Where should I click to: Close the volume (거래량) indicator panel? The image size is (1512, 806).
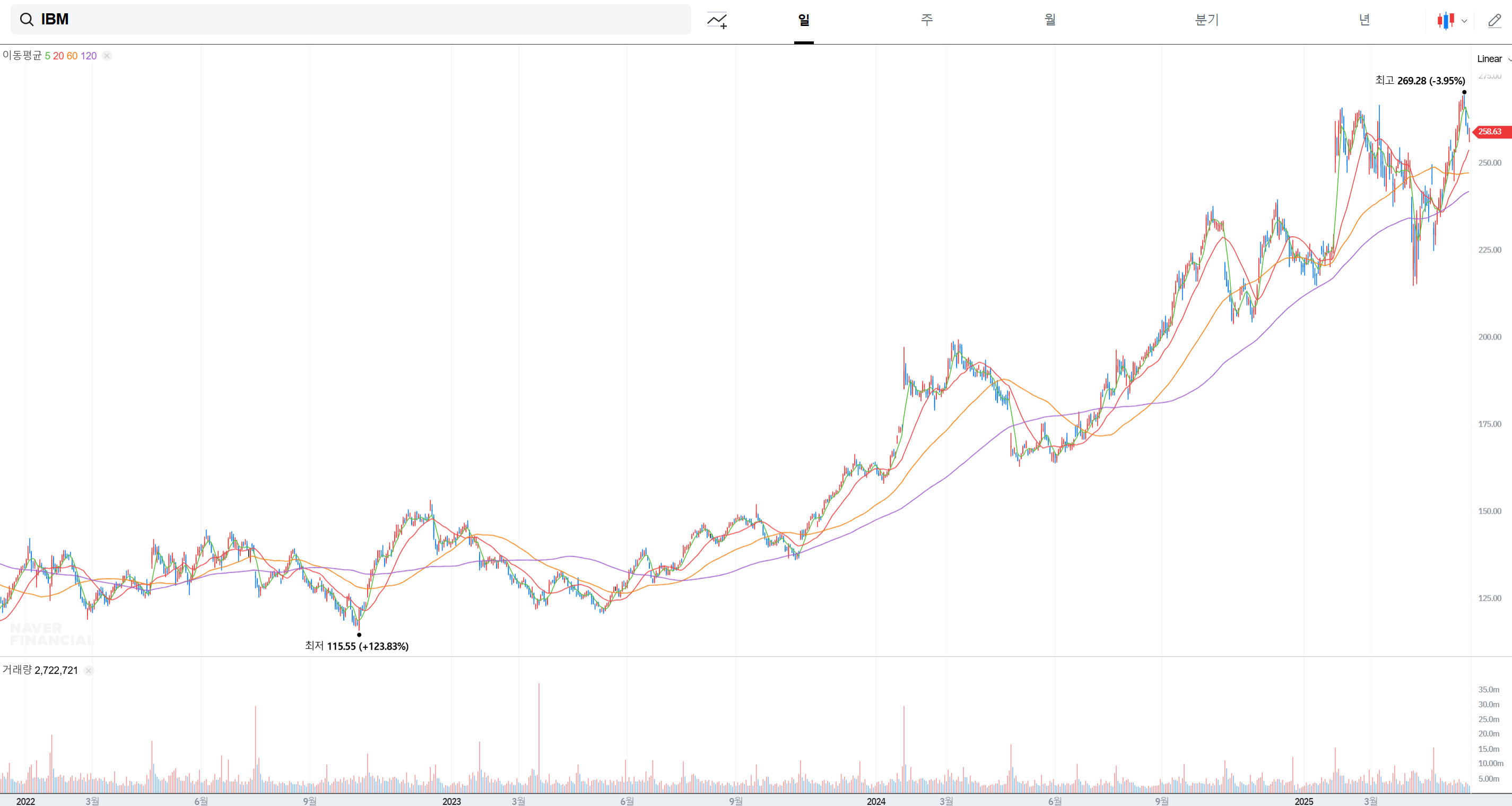88,670
